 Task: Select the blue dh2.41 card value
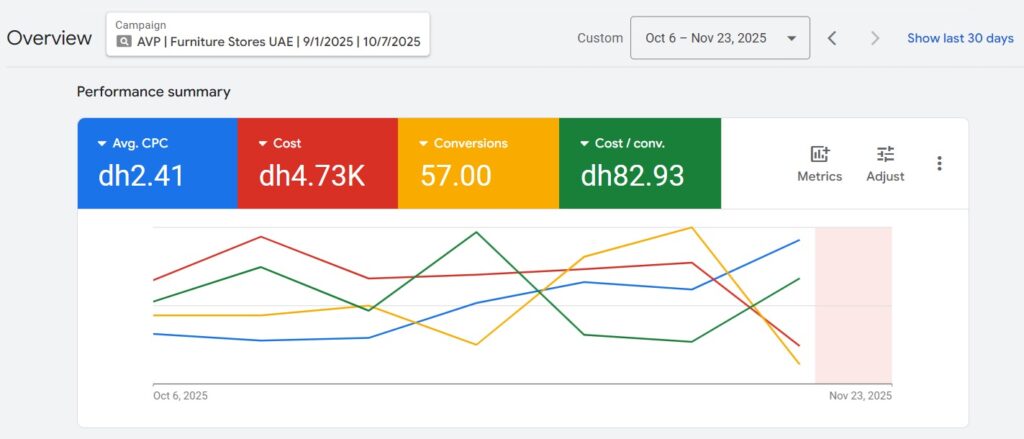click(141, 176)
